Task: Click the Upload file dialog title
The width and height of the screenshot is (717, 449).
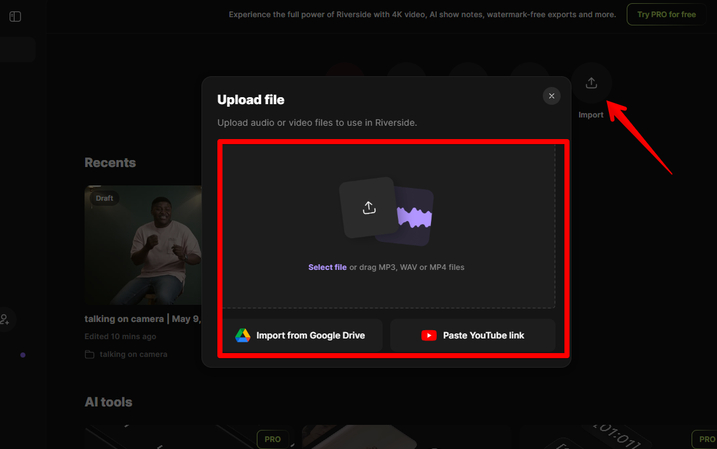Action: tap(251, 100)
